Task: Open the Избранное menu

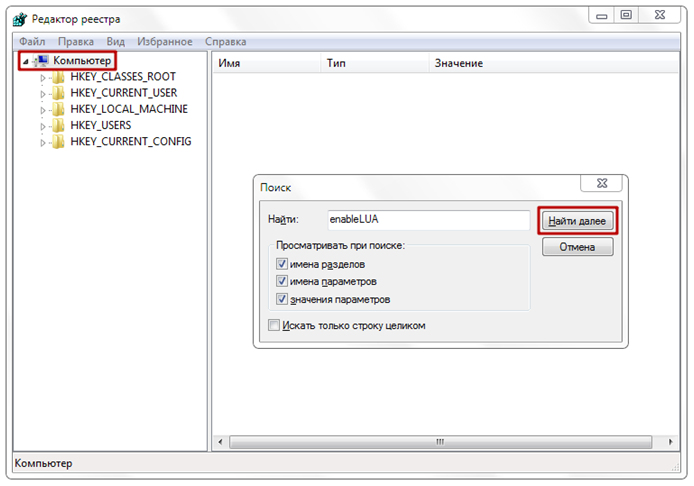Action: click(164, 41)
